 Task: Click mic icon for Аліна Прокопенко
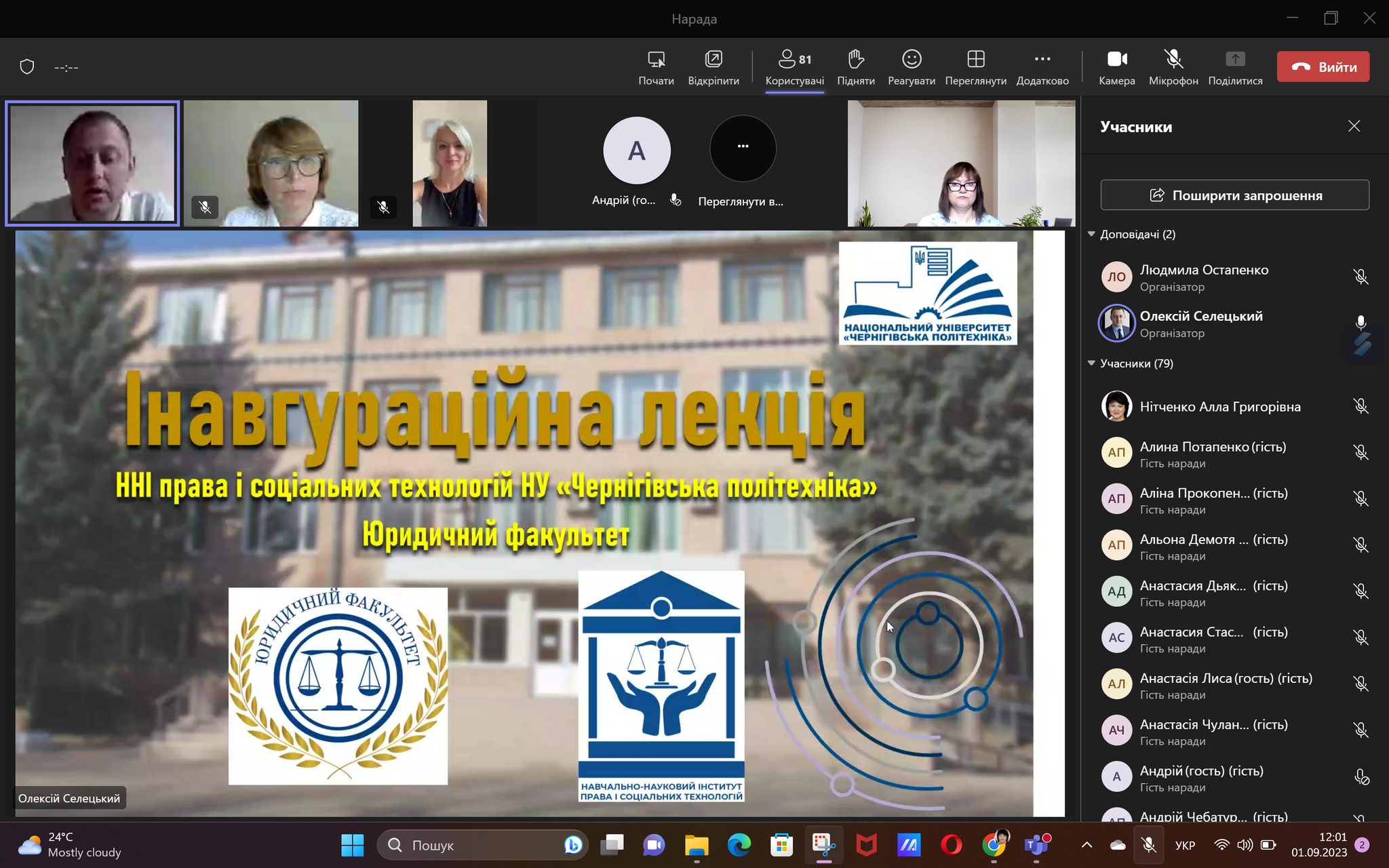[1361, 498]
